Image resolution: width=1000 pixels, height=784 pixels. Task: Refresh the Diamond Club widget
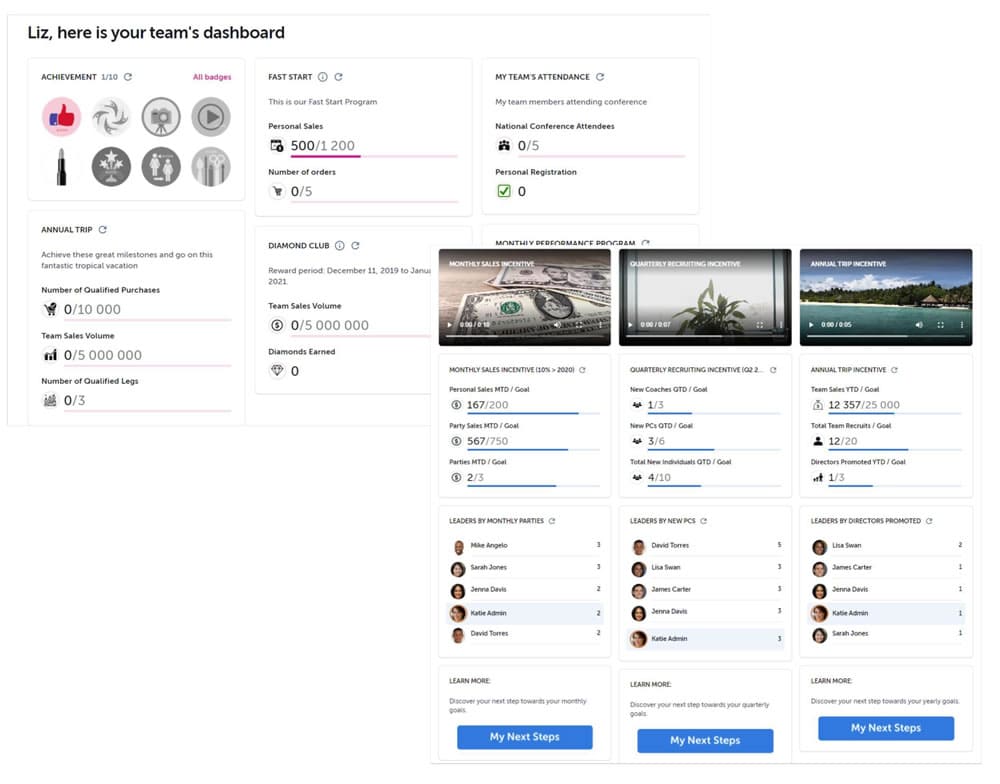pyautogui.click(x=356, y=246)
